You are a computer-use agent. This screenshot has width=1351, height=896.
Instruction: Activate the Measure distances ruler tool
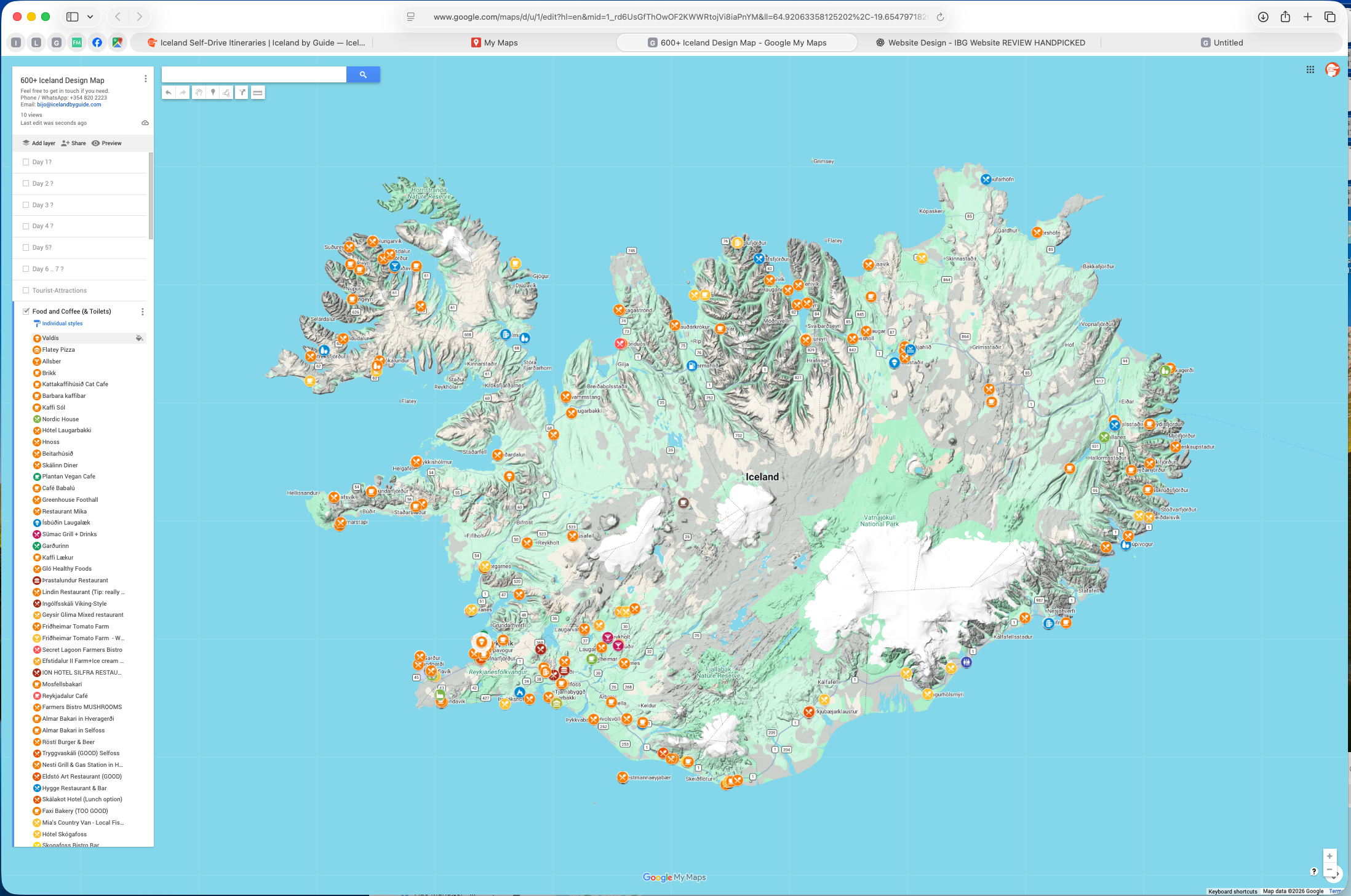click(x=258, y=93)
